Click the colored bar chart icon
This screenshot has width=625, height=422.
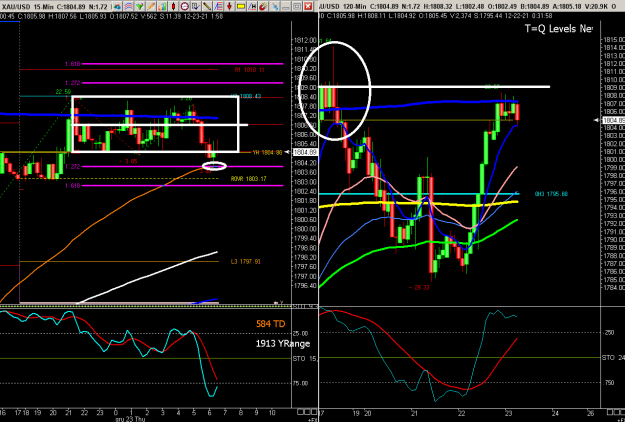[x=162, y=6]
